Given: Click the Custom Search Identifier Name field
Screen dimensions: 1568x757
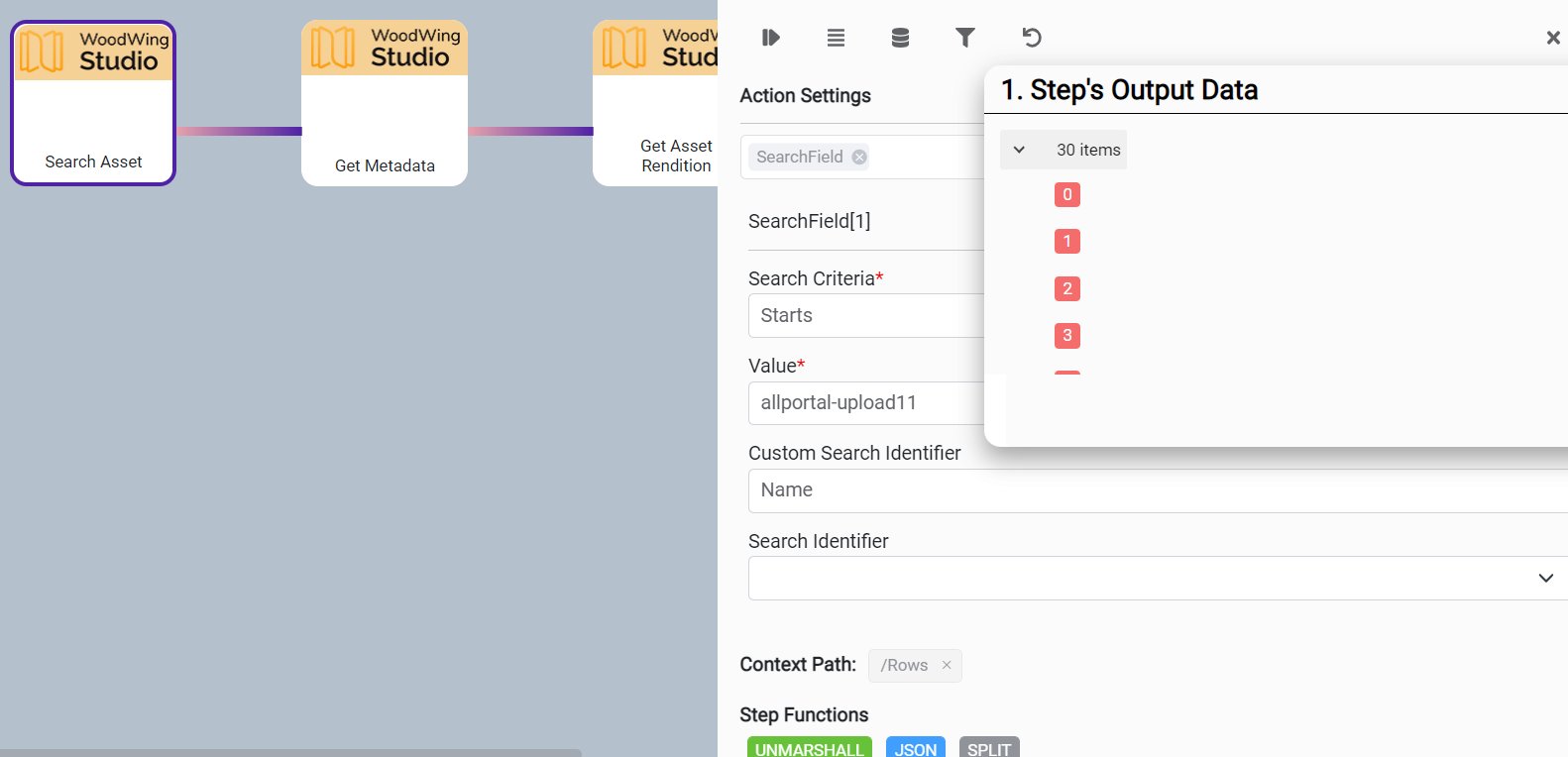Looking at the screenshot, I should tap(1150, 490).
